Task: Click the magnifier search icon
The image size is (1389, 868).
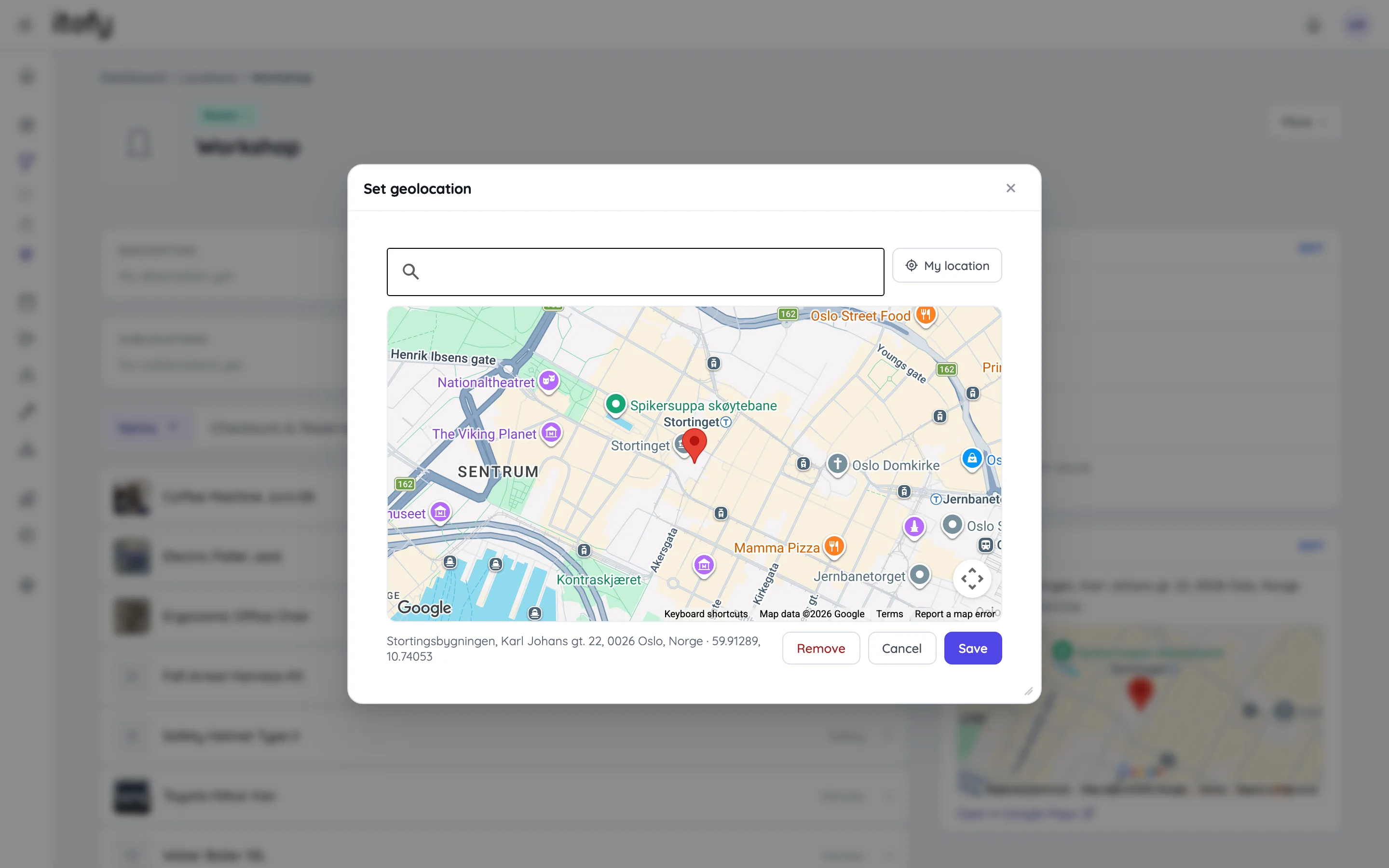Action: click(410, 271)
